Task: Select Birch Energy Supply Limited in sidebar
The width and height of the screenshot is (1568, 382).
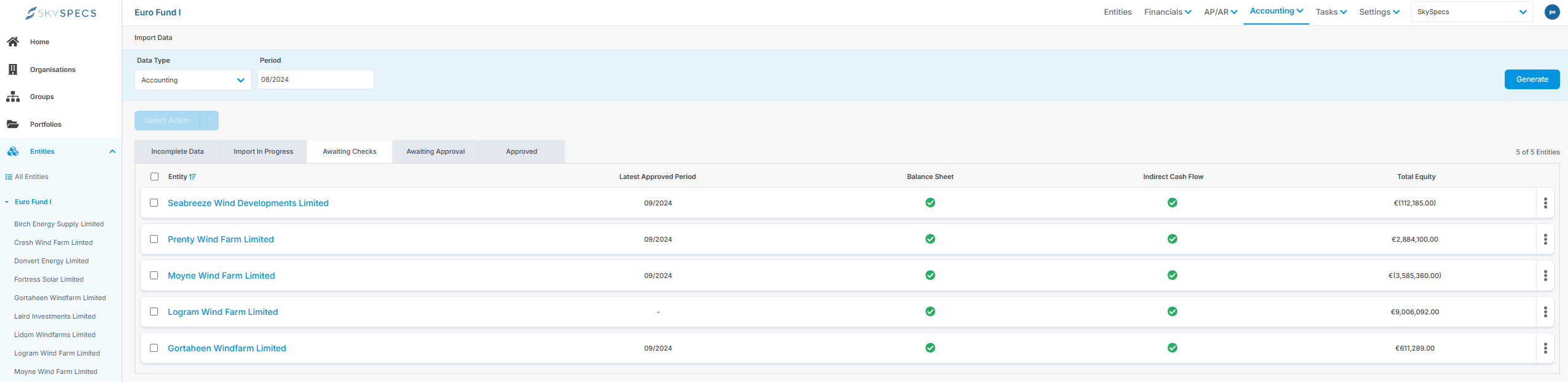Action: click(59, 224)
